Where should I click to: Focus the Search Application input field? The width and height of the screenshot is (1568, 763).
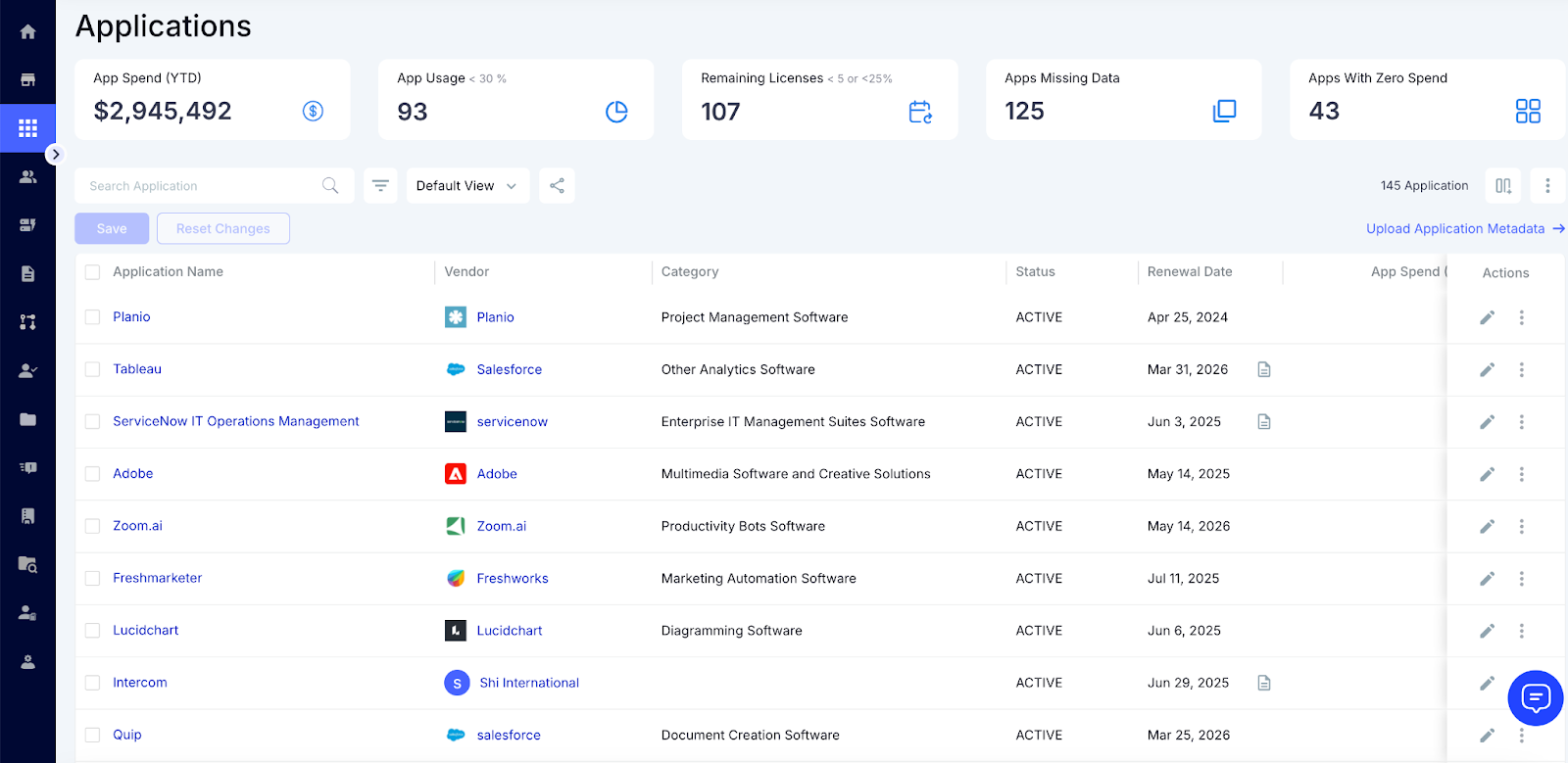(214, 185)
